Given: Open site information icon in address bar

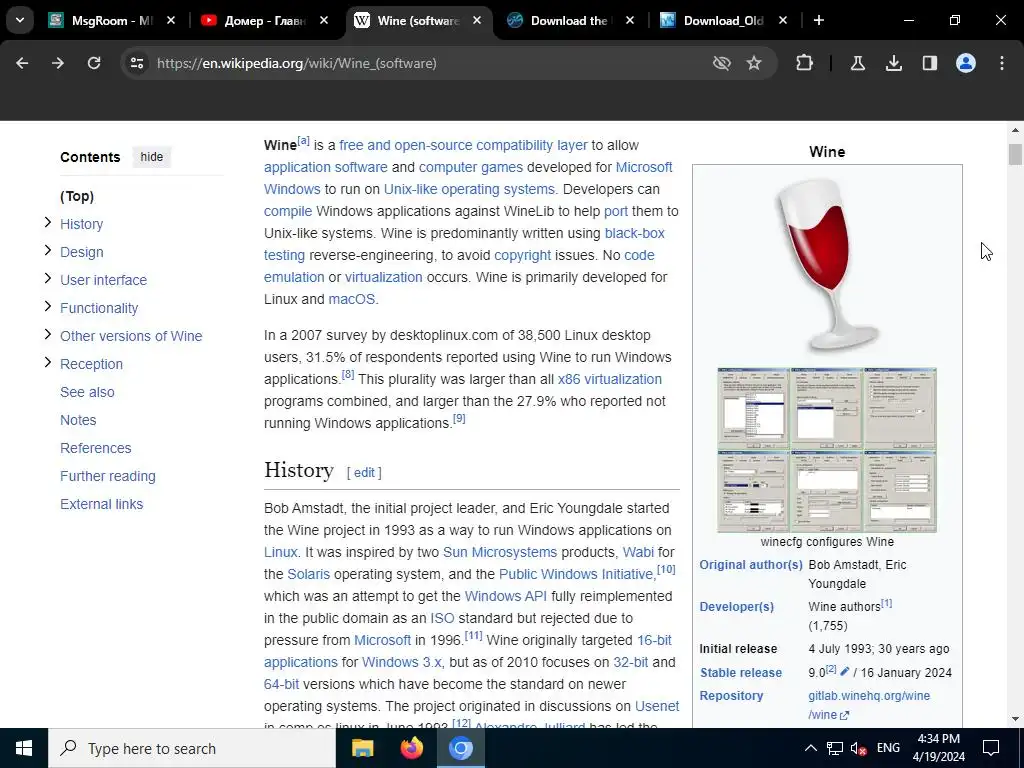Looking at the screenshot, I should [137, 63].
